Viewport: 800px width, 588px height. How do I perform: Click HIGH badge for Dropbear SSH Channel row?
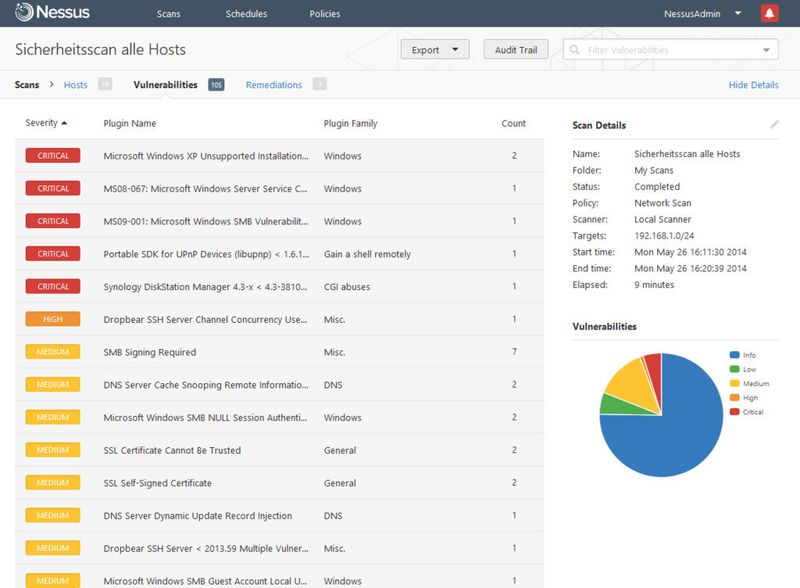(53, 319)
